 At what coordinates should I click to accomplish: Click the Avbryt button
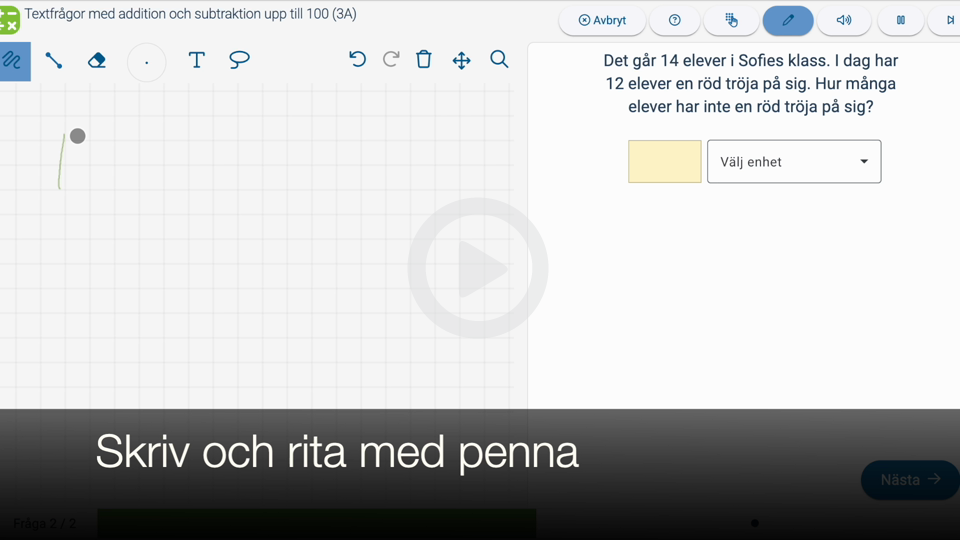click(x=602, y=20)
